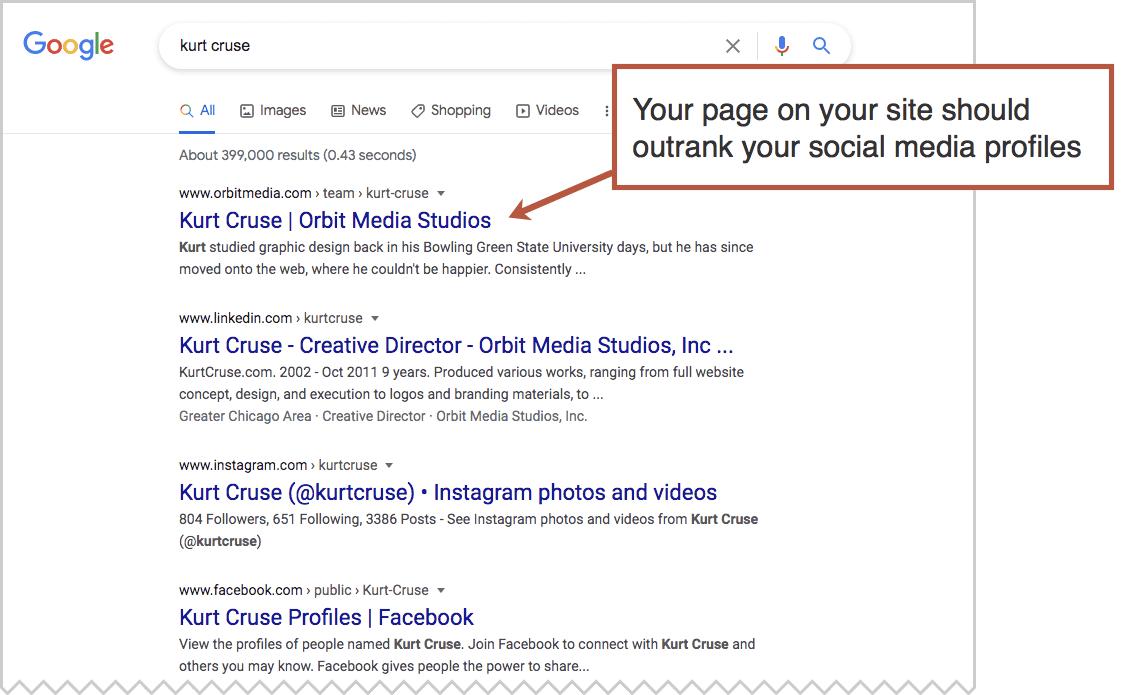This screenshot has height=695, width=1130.
Task: Expand the instagram.com result dropdown arrow
Action: [389, 465]
